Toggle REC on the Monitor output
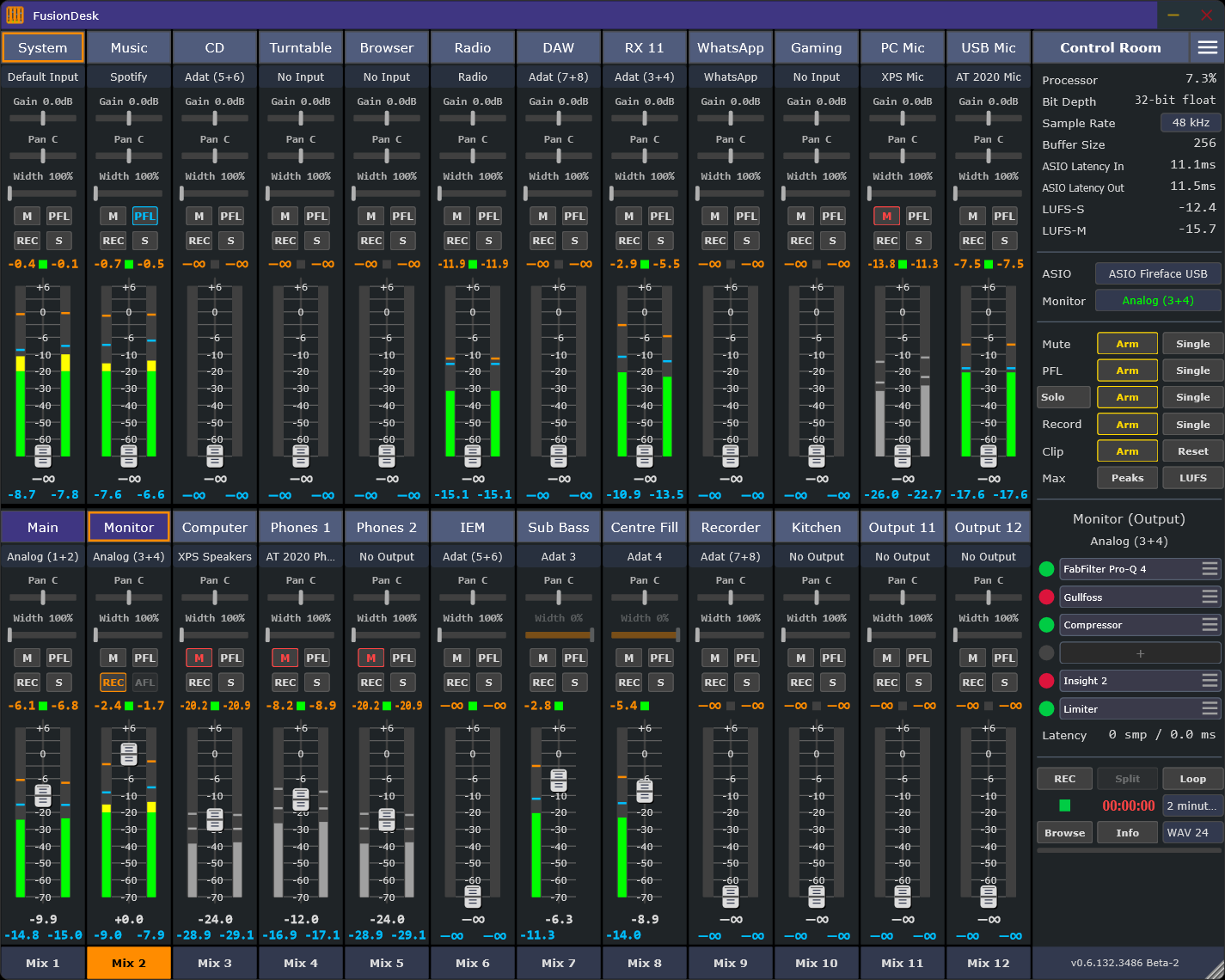Screen dimensions: 1225x980 (113, 683)
